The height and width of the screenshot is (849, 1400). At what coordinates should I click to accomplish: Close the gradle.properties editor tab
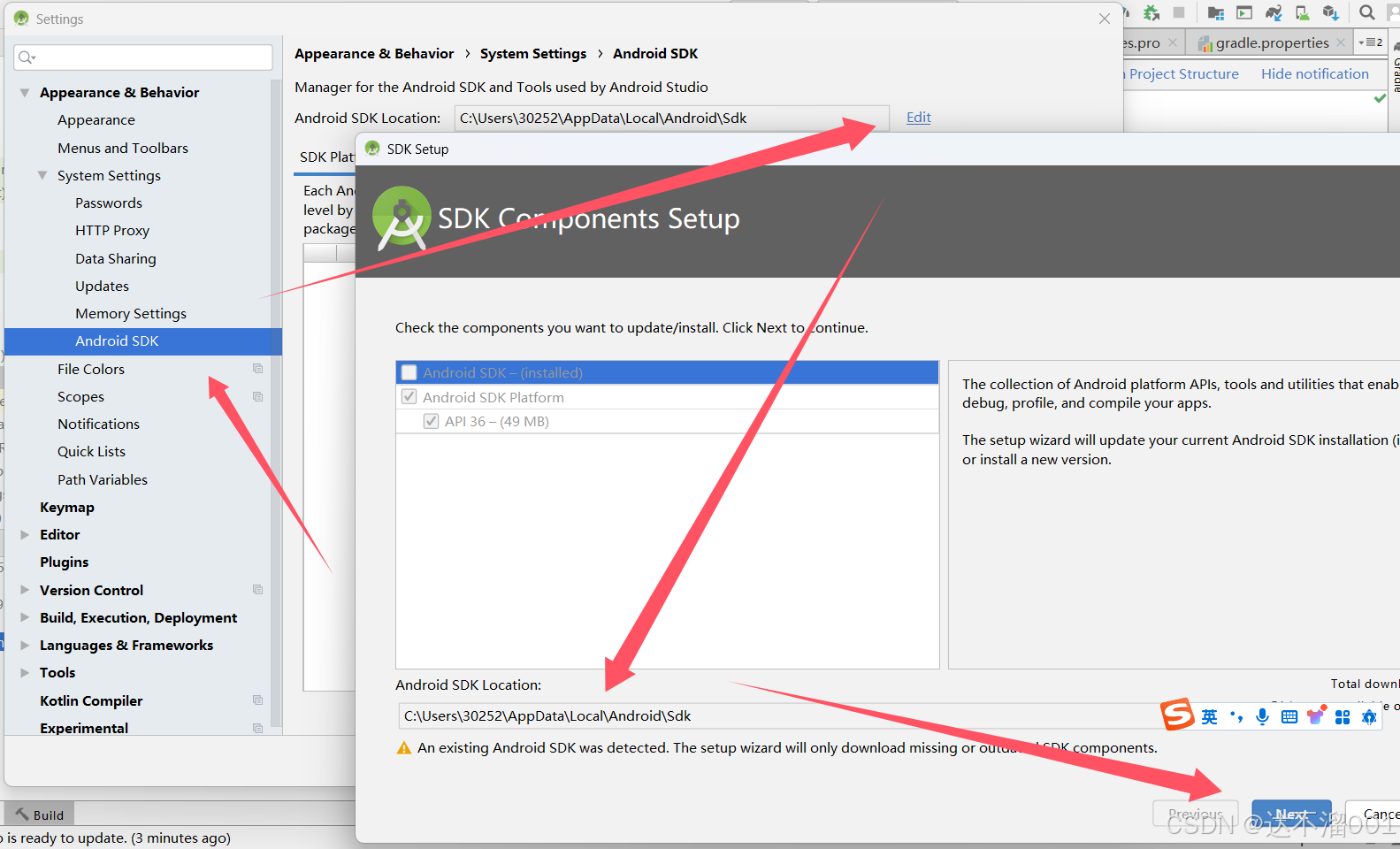coord(1341,42)
